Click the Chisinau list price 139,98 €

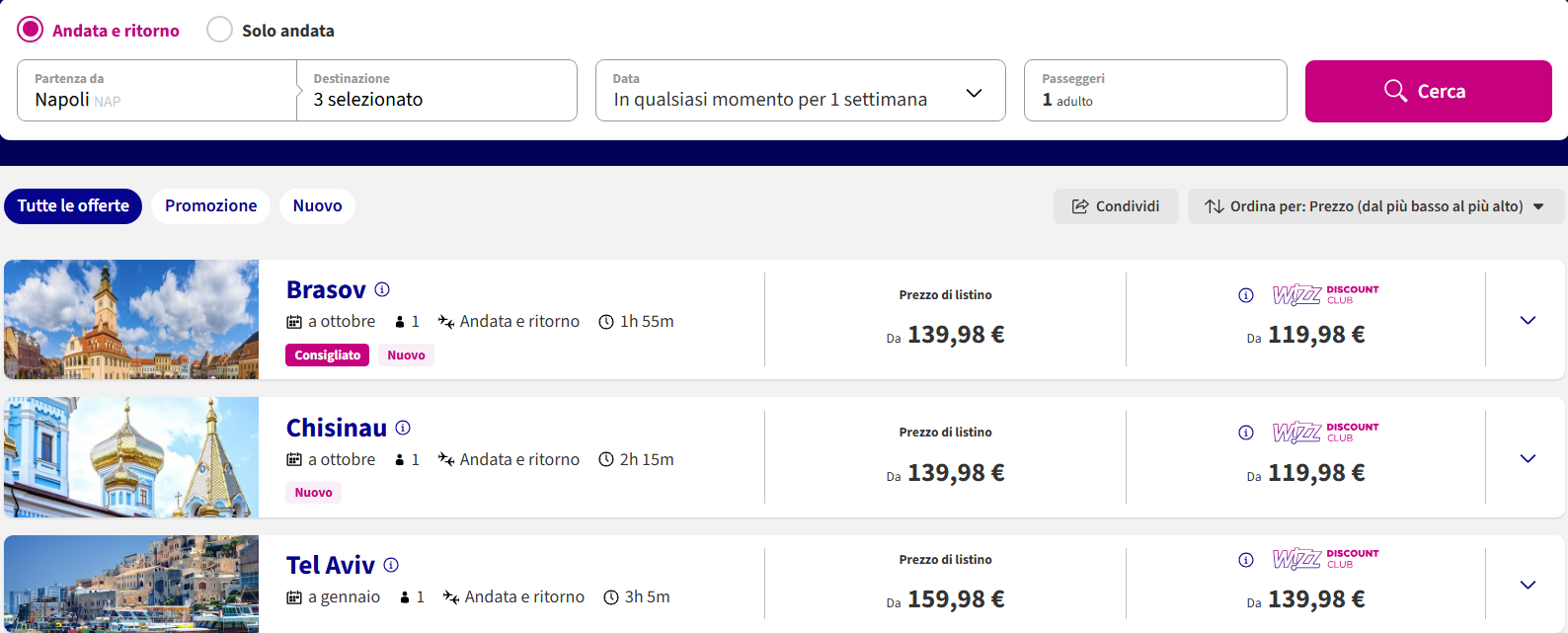956,473
